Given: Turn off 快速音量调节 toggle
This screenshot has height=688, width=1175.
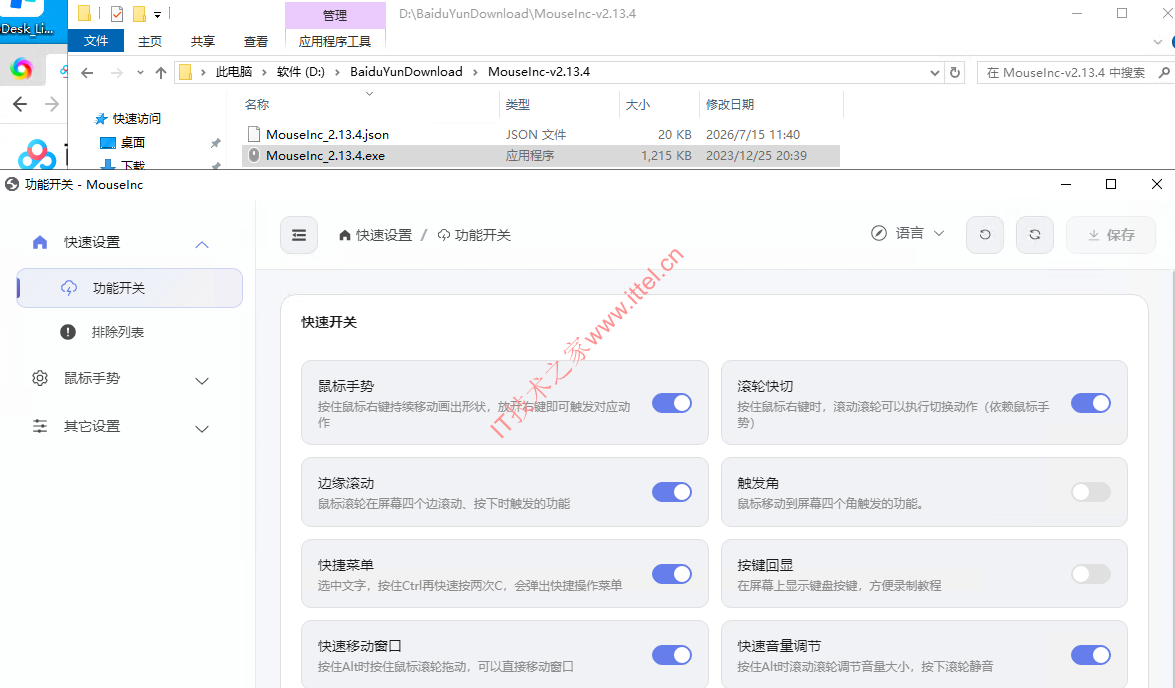Looking at the screenshot, I should [1090, 655].
